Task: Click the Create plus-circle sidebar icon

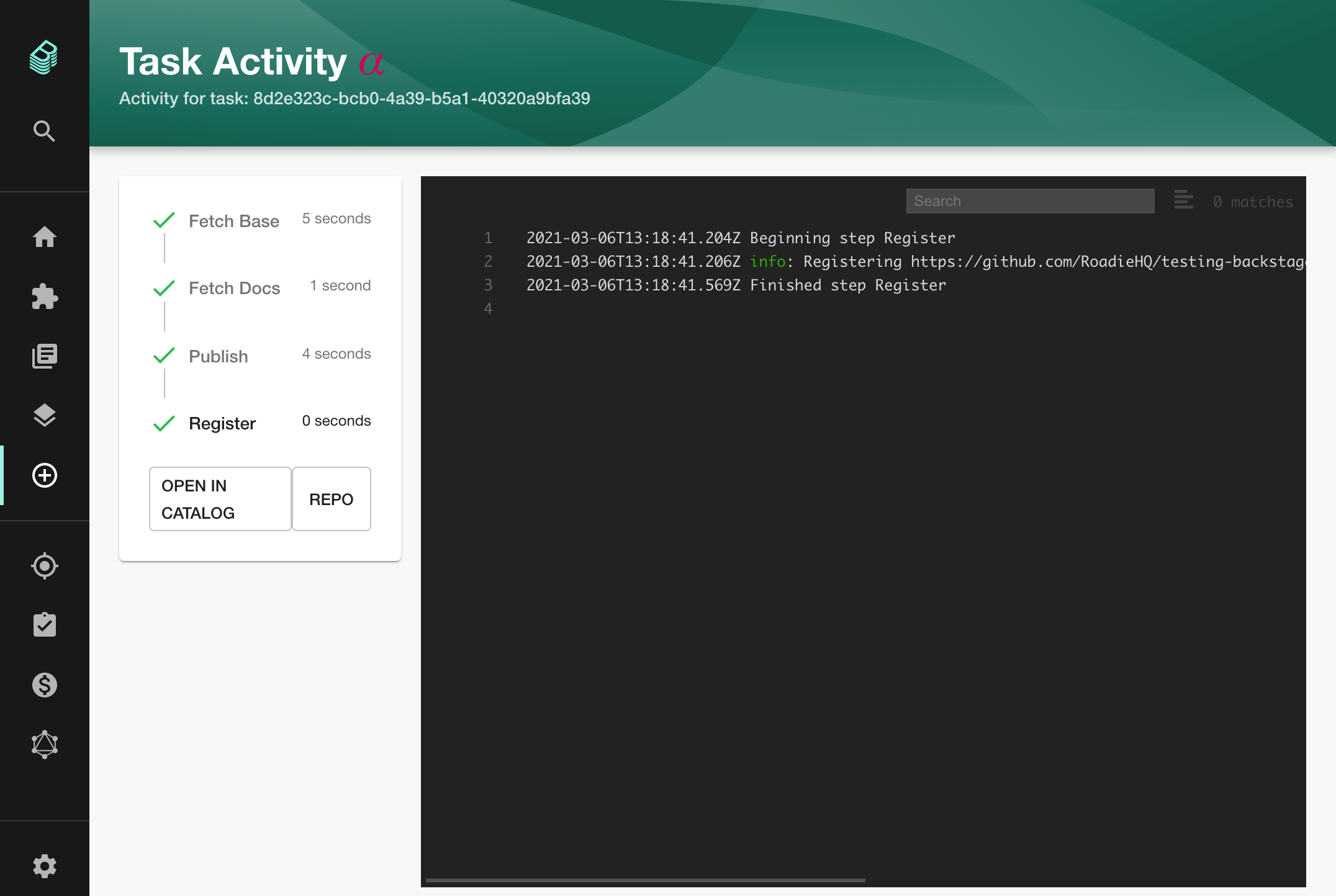Action: point(44,475)
